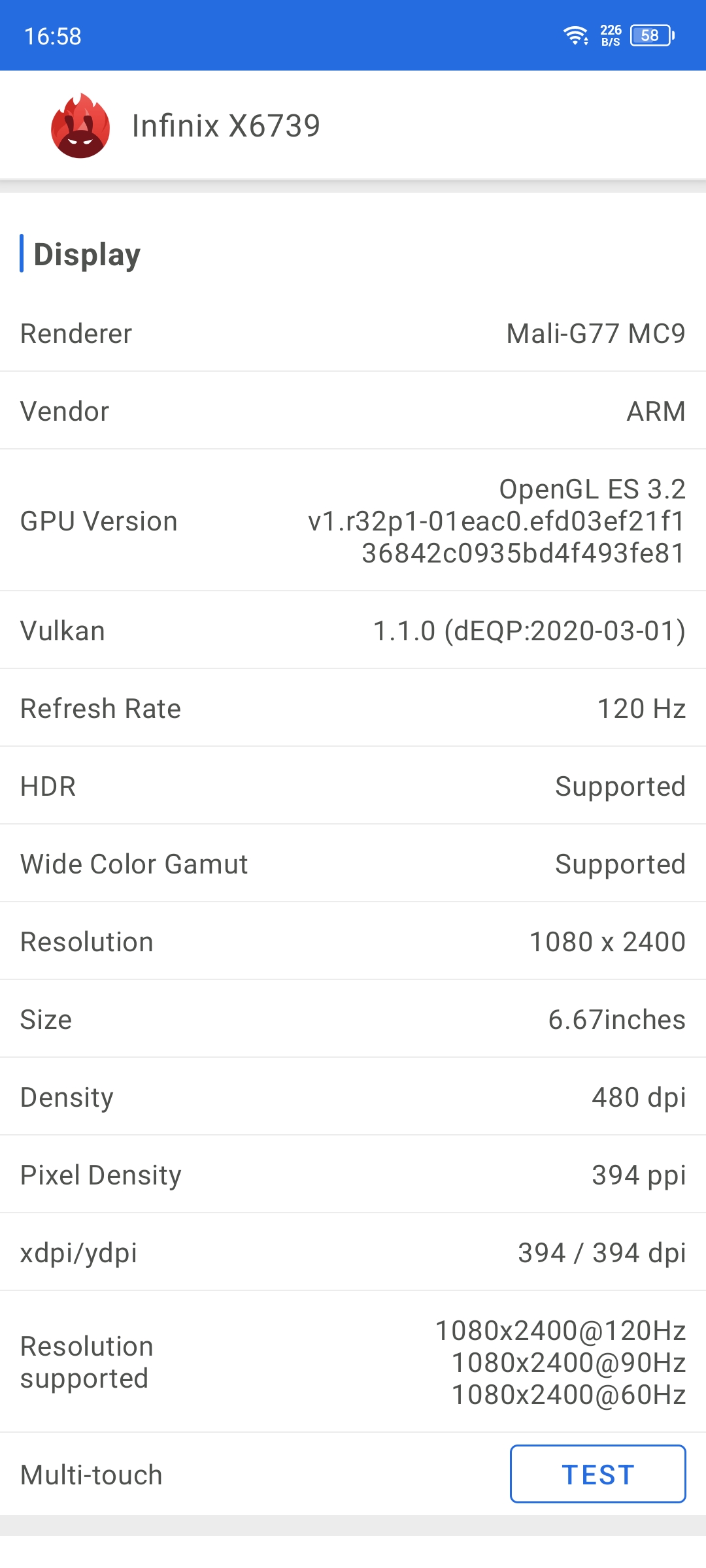Tap the AnTuTu red flame logo
The width and height of the screenshot is (706, 1568).
tap(80, 125)
